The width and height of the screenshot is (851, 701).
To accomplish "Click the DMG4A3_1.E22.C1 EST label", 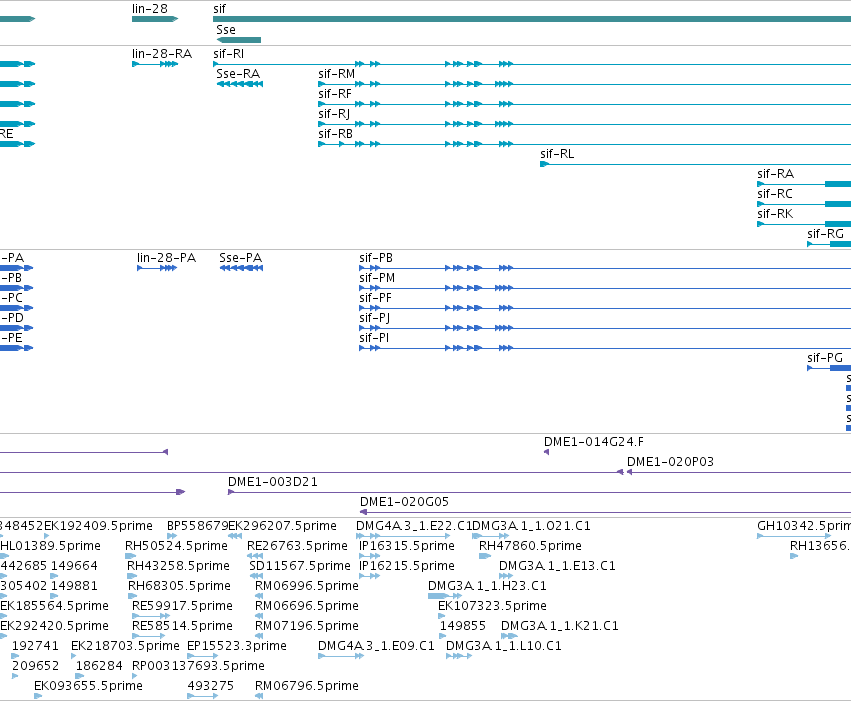I will pos(414,526).
